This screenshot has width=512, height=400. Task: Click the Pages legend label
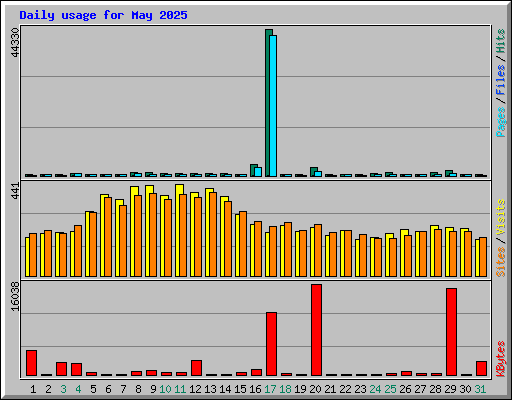501,122
